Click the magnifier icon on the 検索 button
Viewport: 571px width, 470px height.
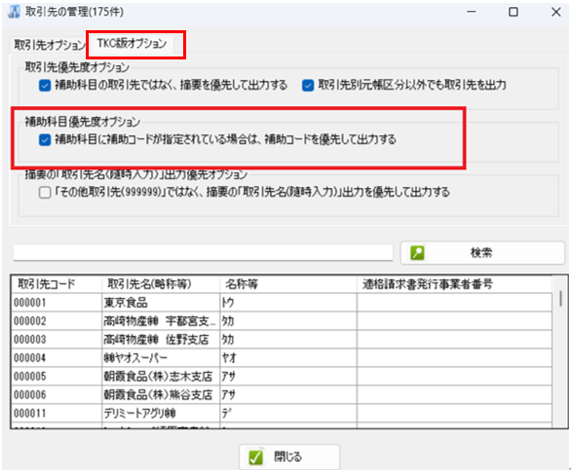[x=417, y=253]
